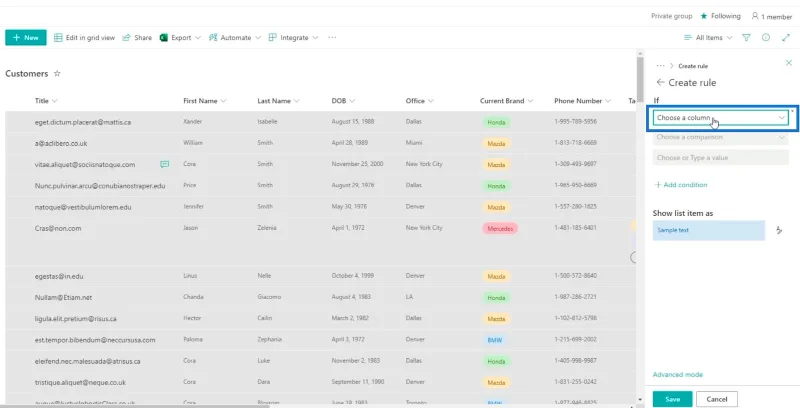Open Edit in grid view

[84, 38]
